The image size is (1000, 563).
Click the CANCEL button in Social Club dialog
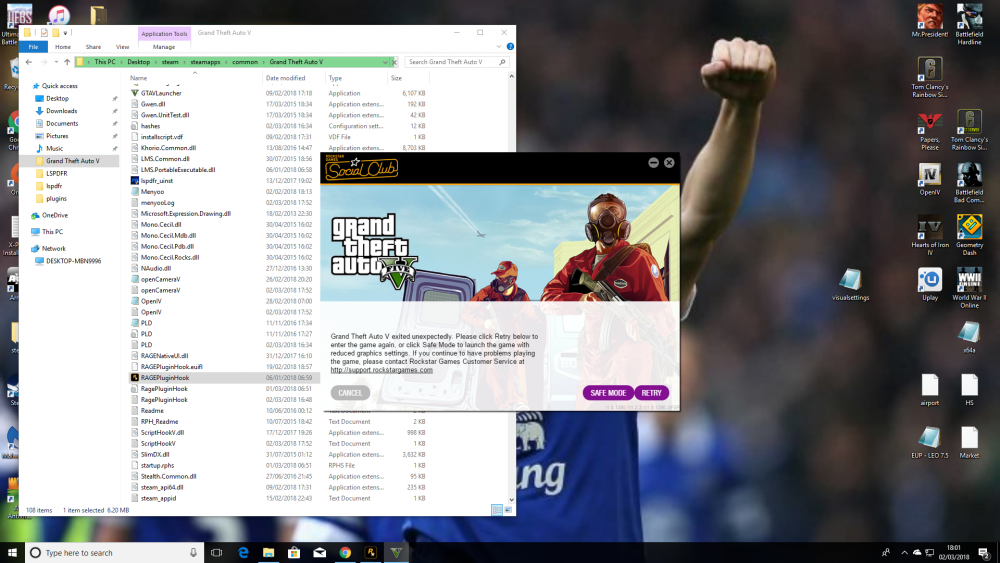coord(349,393)
